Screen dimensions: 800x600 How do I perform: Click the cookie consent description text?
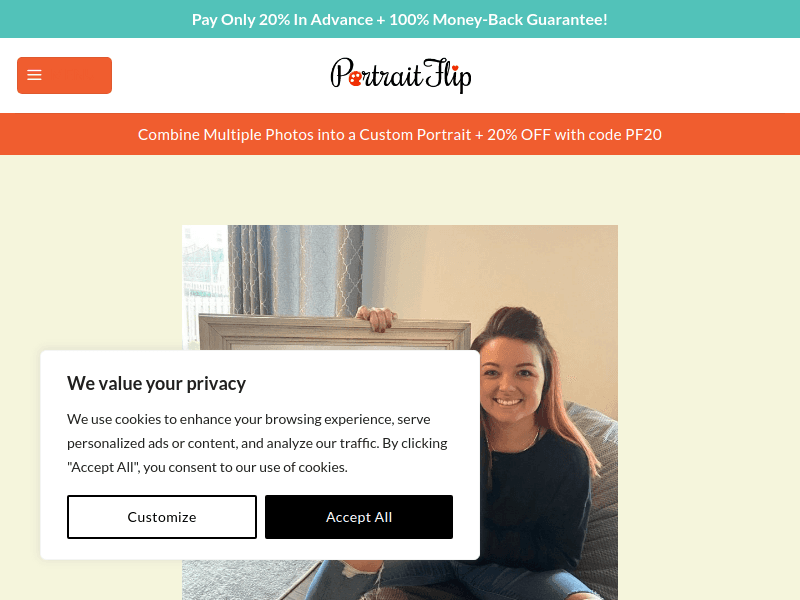[257, 443]
